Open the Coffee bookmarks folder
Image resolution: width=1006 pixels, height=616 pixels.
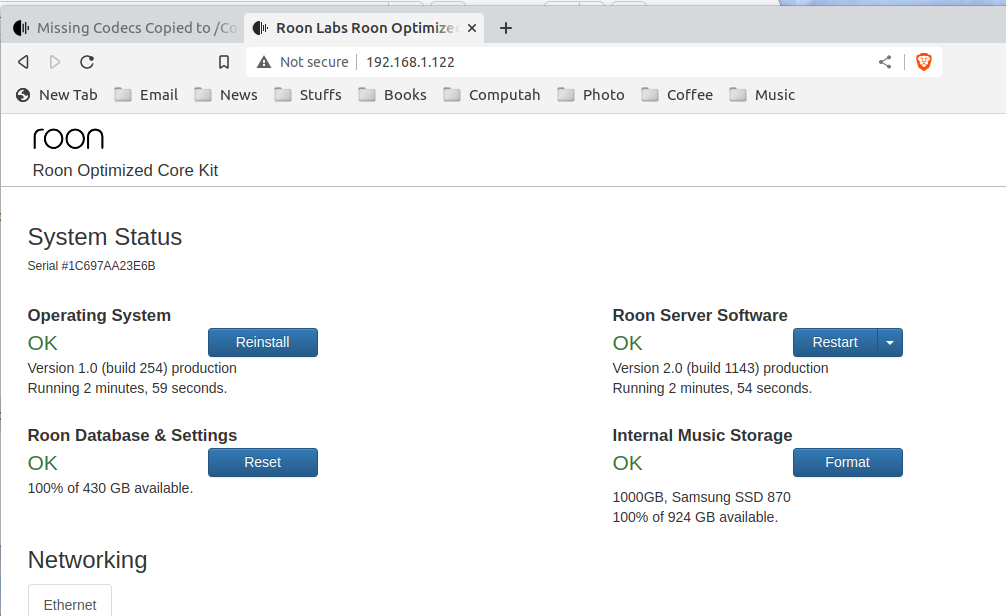pyautogui.click(x=677, y=95)
